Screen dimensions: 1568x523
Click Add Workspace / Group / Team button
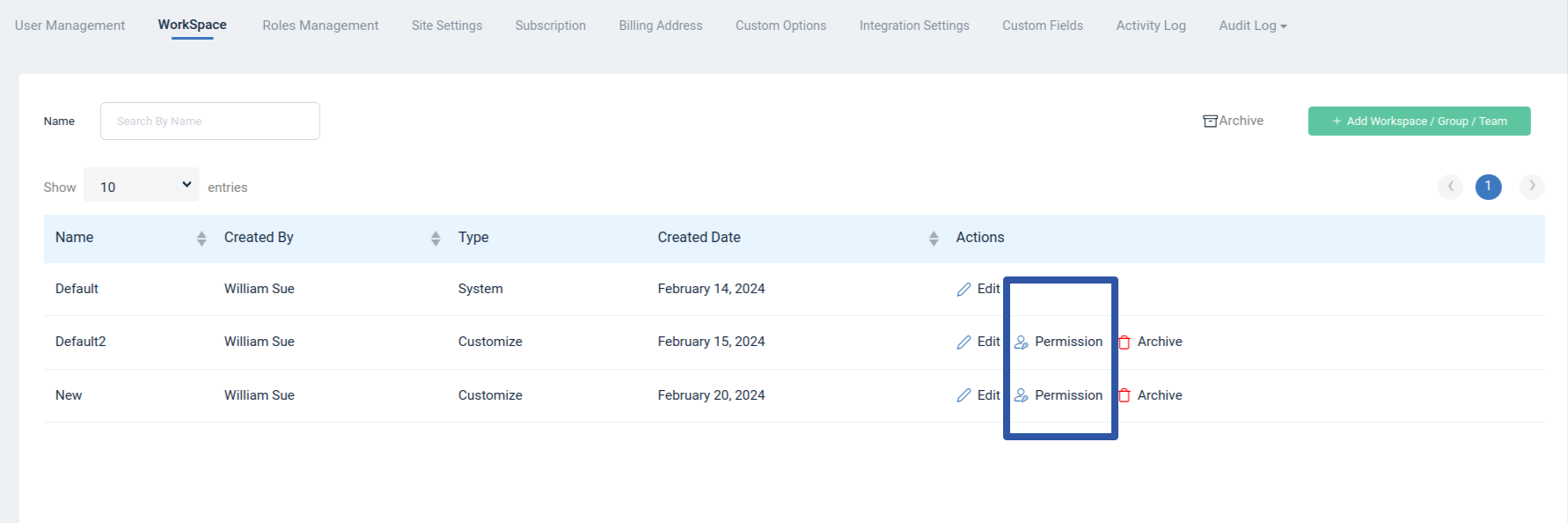(x=1419, y=121)
